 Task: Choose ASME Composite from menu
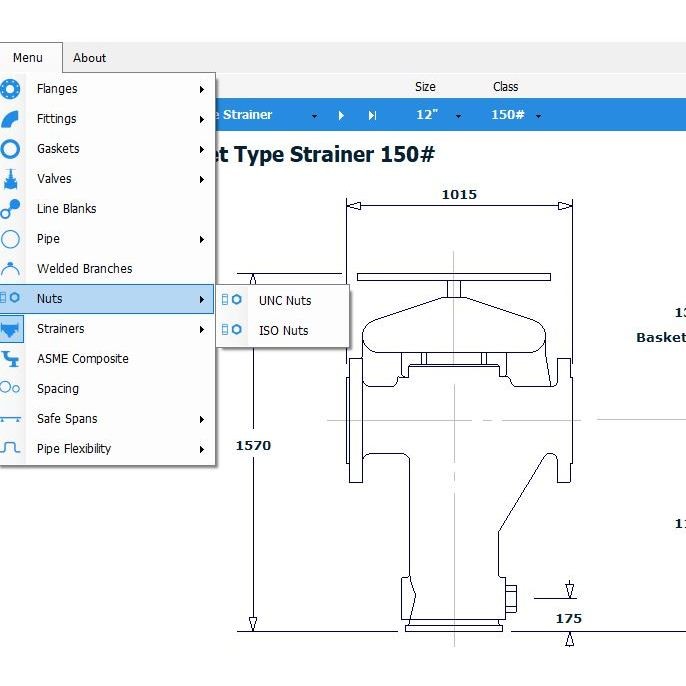pyautogui.click(x=107, y=359)
